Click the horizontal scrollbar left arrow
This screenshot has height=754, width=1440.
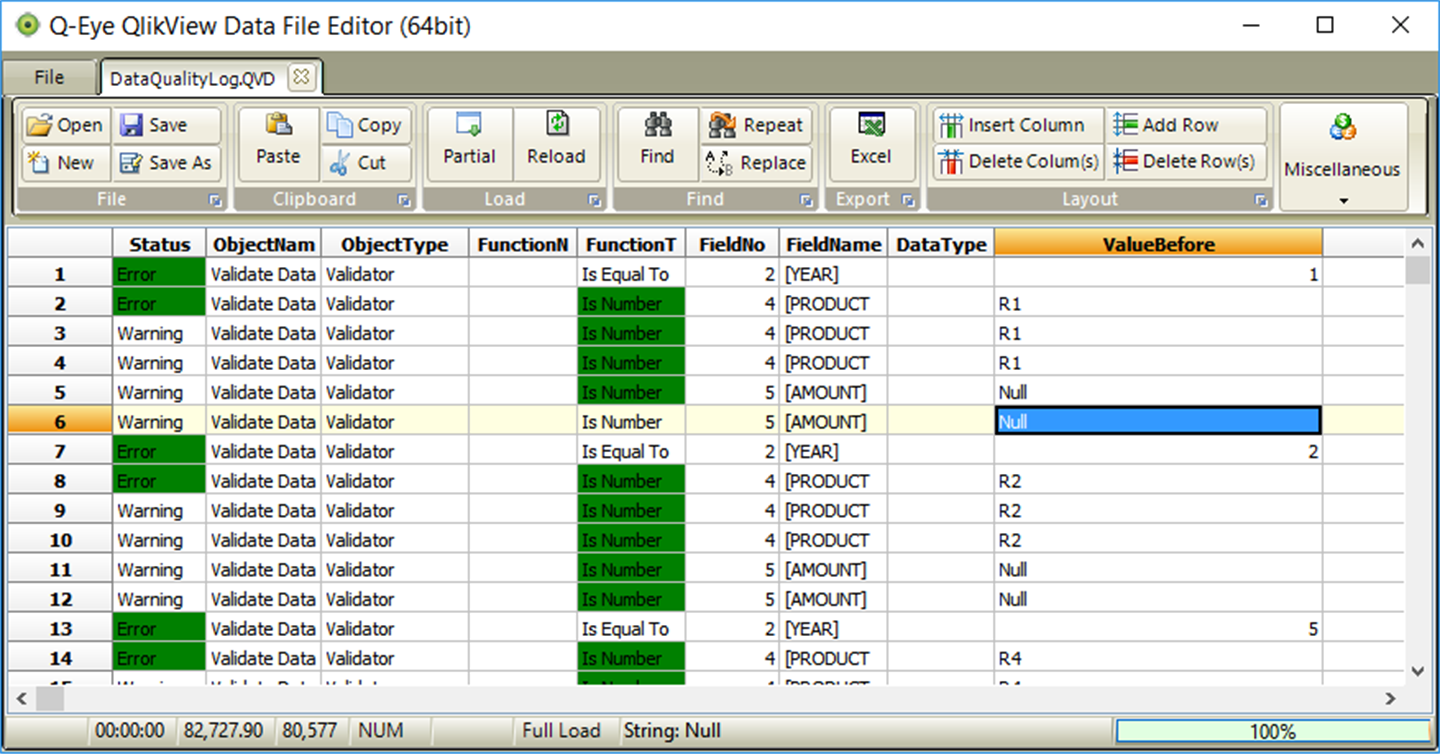tap(21, 698)
